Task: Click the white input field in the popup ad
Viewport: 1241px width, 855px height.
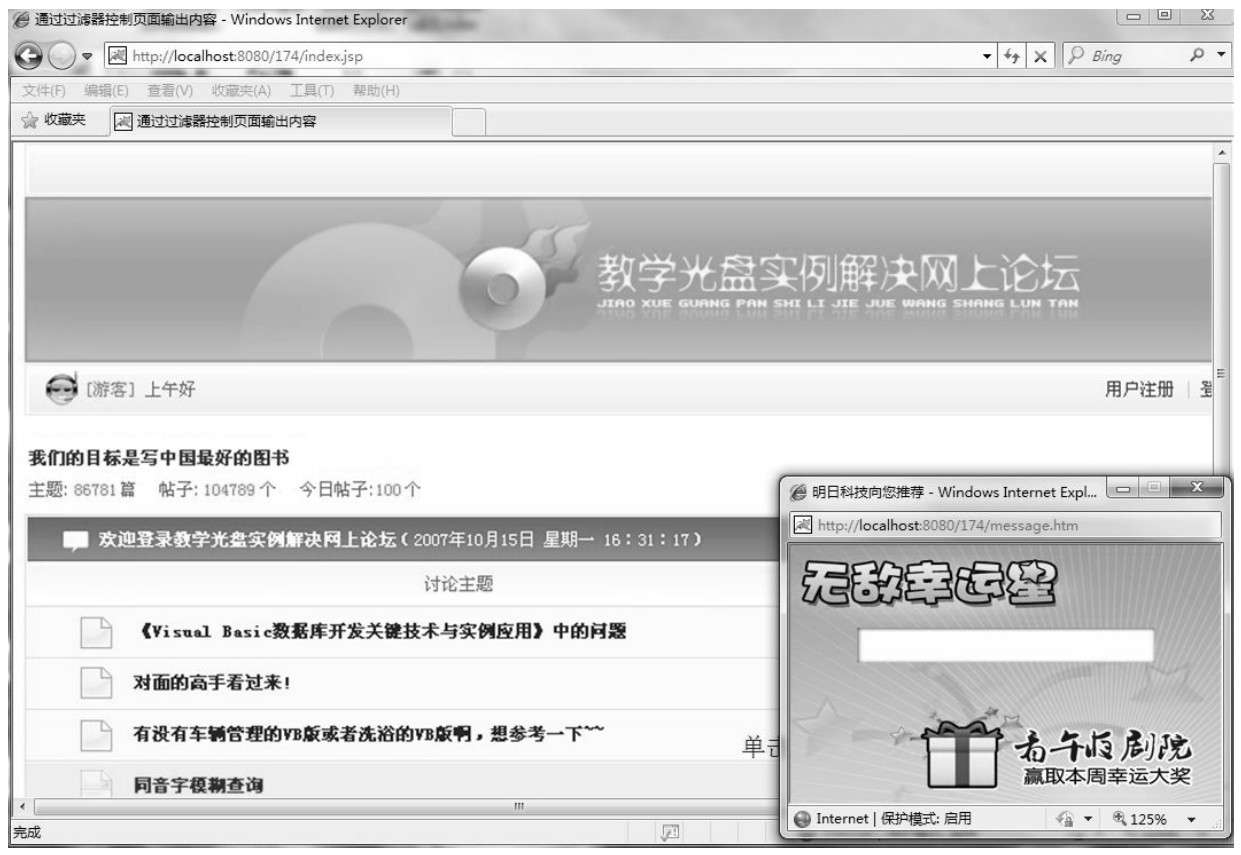Action: 1006,646
